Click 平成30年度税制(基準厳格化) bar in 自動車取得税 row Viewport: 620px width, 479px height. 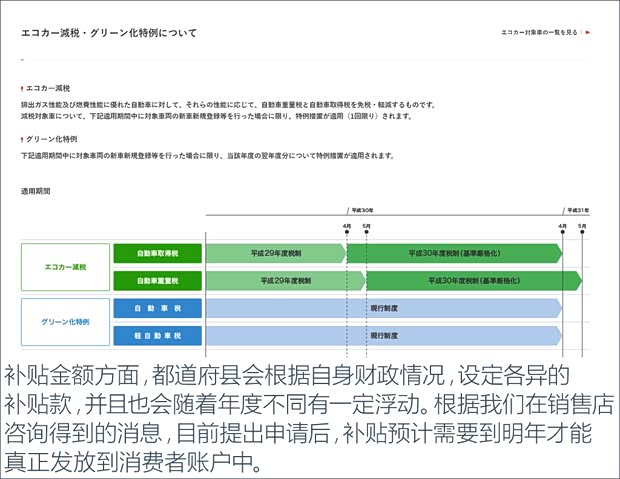454,254
